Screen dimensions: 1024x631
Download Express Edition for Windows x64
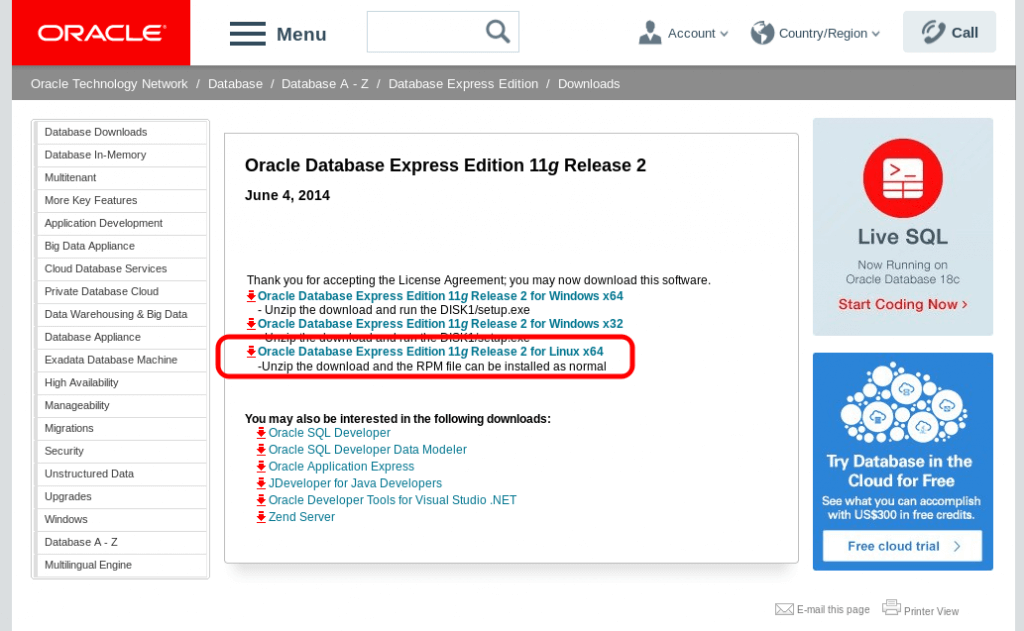coord(440,296)
